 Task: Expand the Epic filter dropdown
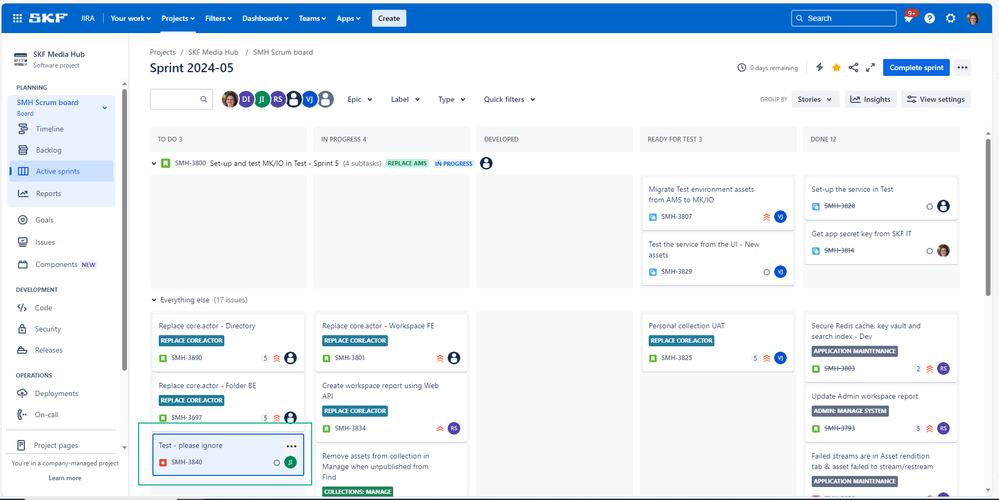[x=360, y=99]
